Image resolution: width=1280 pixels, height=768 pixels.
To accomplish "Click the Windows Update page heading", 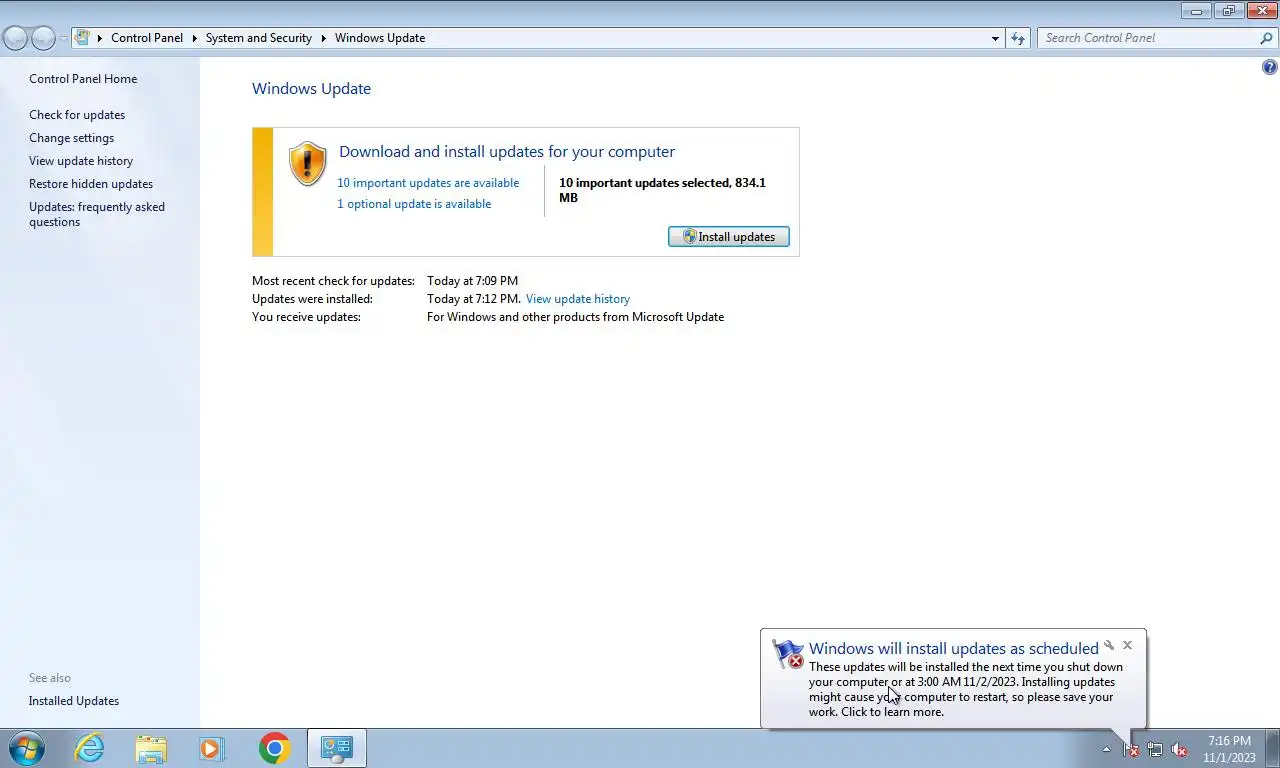I will point(311,89).
